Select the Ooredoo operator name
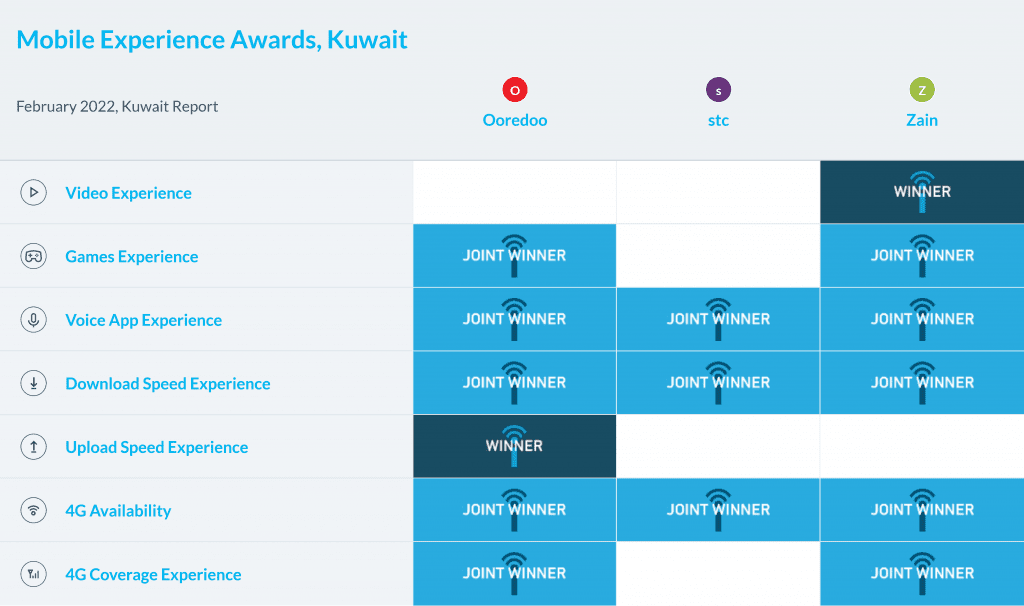1024x606 pixels. [515, 120]
